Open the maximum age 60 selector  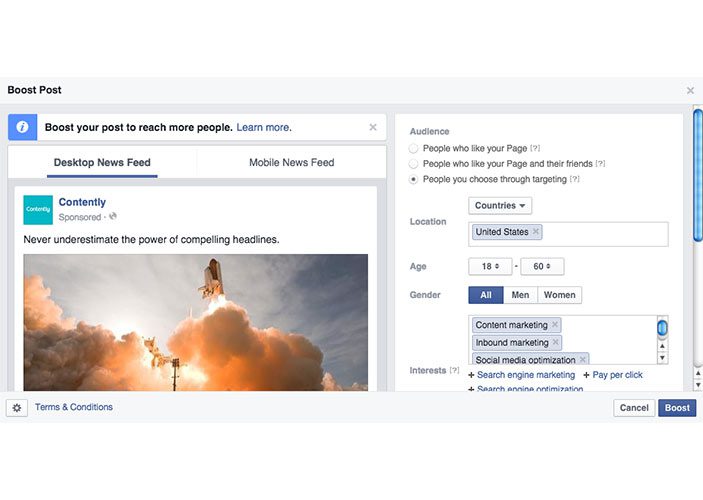(x=542, y=266)
